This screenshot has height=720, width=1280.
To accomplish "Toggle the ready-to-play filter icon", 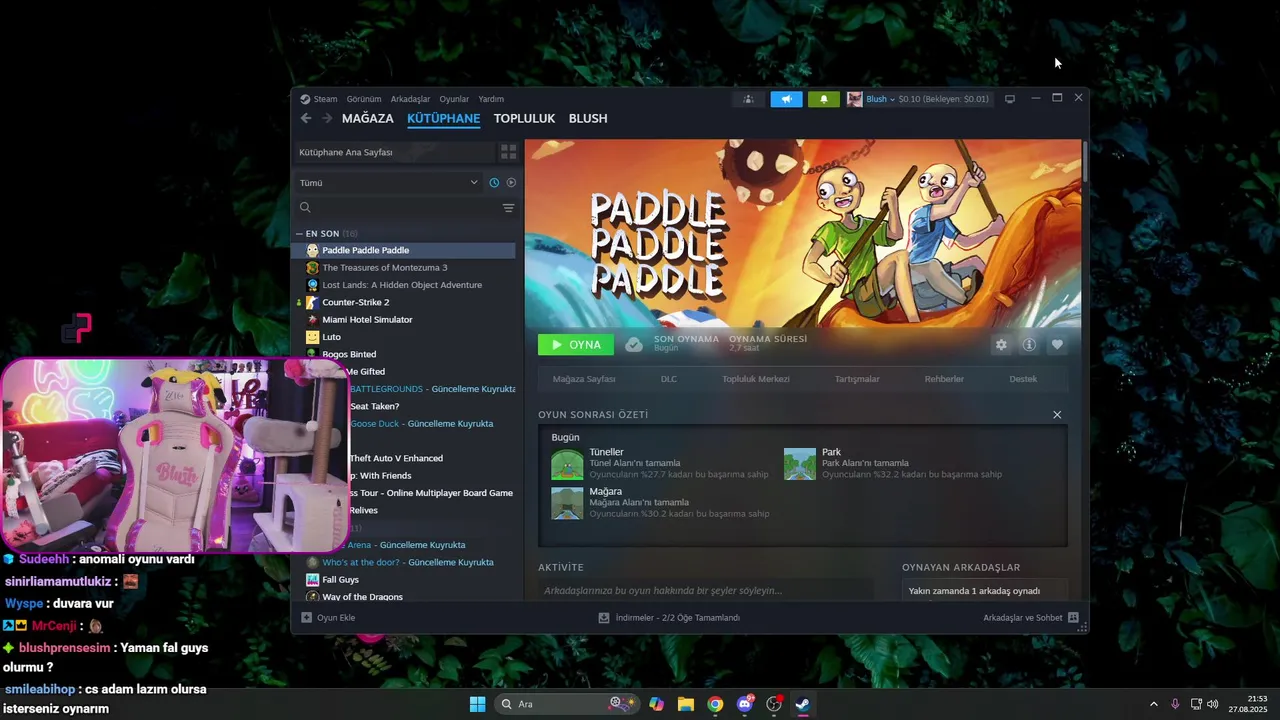I will tap(511, 183).
